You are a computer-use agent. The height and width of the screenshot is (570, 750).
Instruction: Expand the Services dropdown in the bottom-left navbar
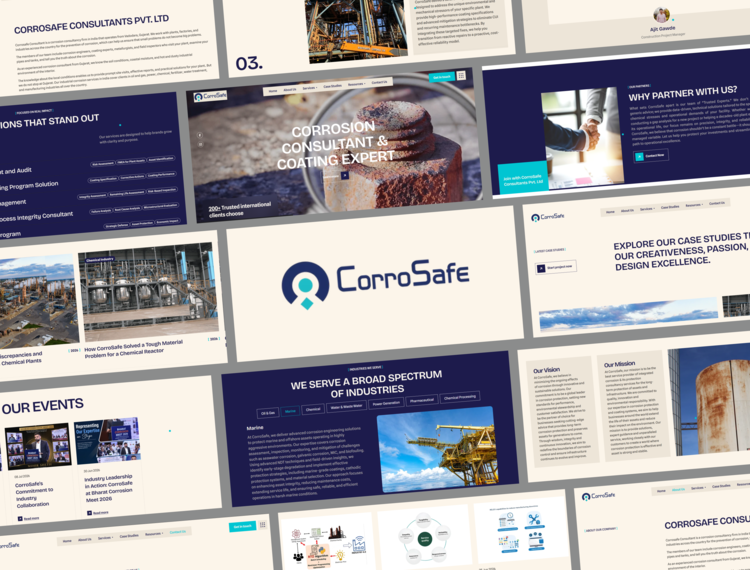(x=105, y=538)
